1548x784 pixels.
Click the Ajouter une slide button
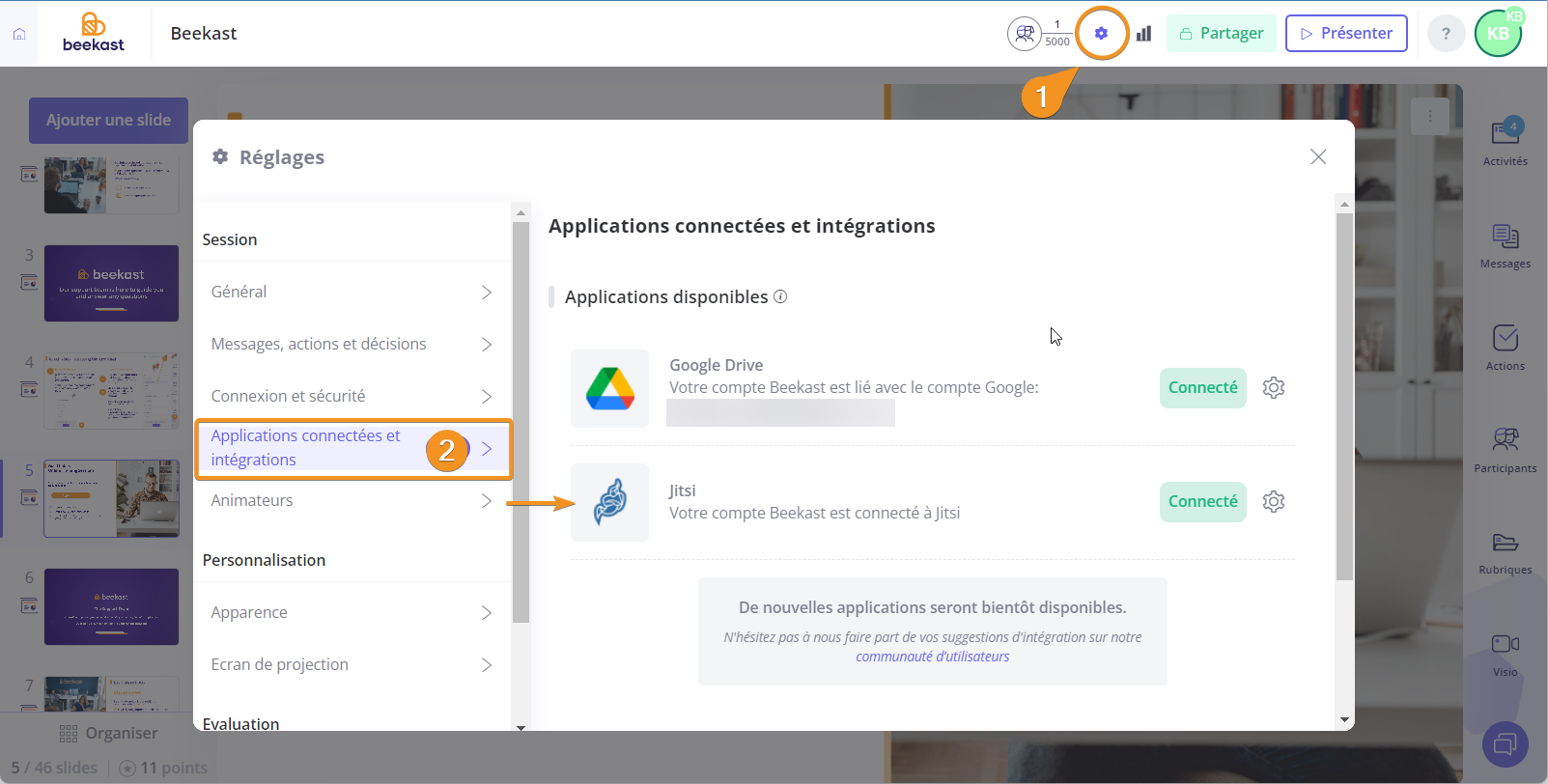[x=108, y=121]
